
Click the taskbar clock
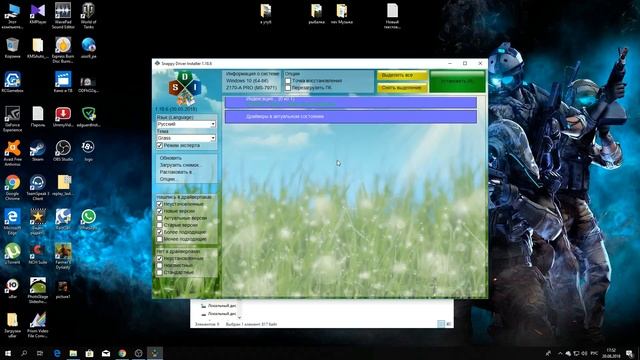coord(611,353)
